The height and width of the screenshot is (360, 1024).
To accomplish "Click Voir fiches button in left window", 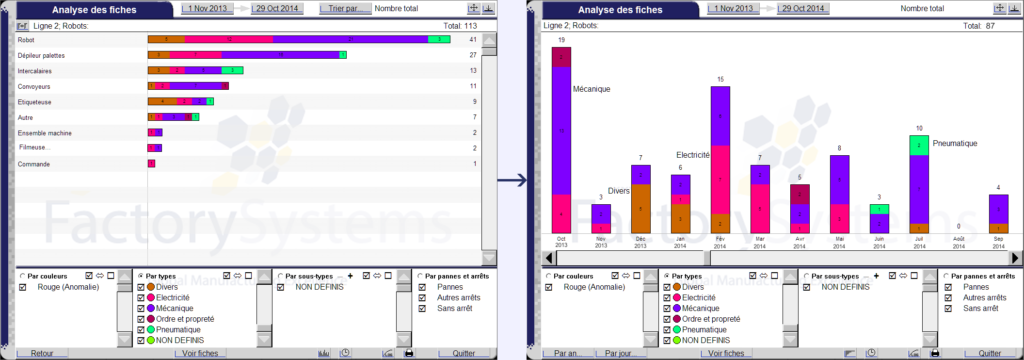I will (200, 353).
